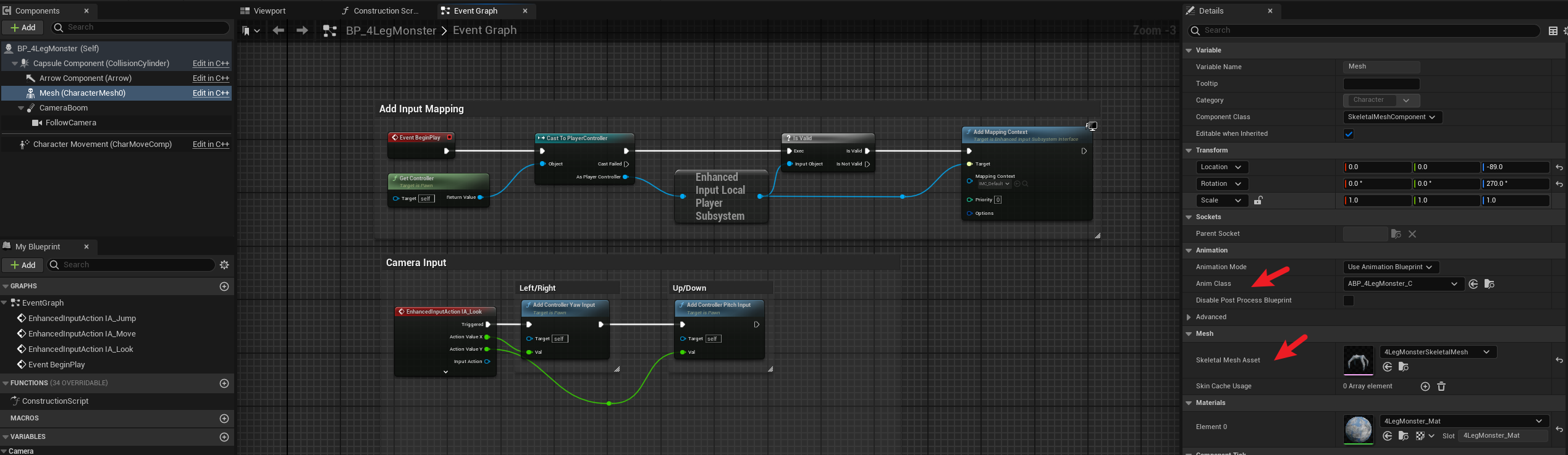Select EnhancedInputAction IA_Jump in graph list
Screen dimensions: 1568x455
(x=82, y=319)
